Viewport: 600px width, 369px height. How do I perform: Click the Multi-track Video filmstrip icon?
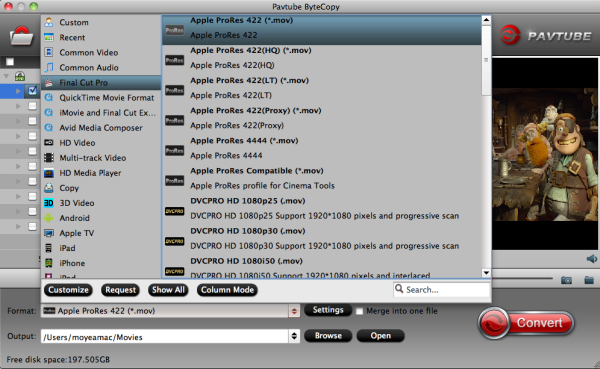pyautogui.click(x=49, y=158)
